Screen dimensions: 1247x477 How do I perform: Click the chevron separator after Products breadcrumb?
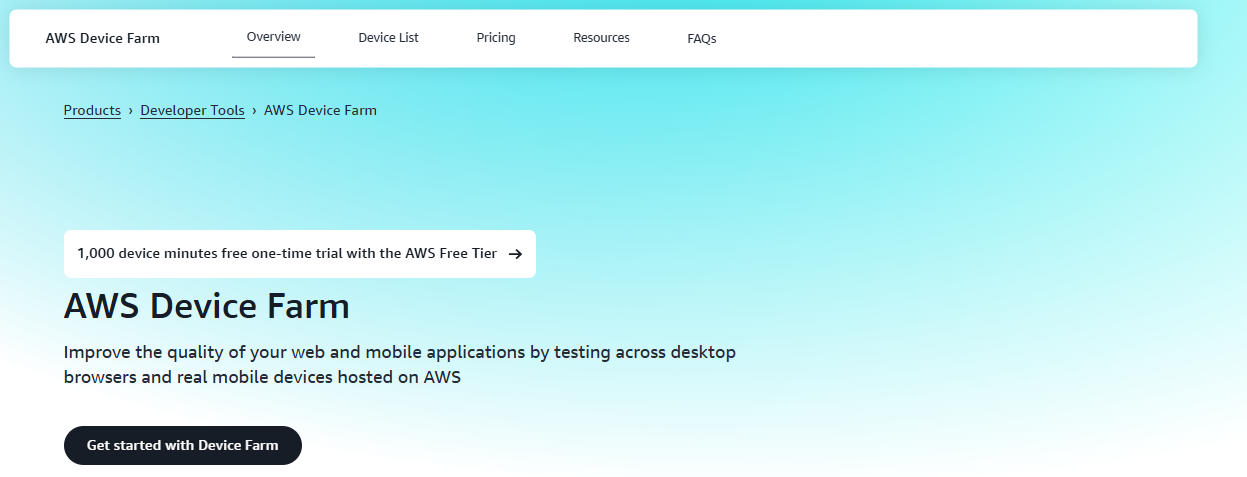(x=131, y=111)
